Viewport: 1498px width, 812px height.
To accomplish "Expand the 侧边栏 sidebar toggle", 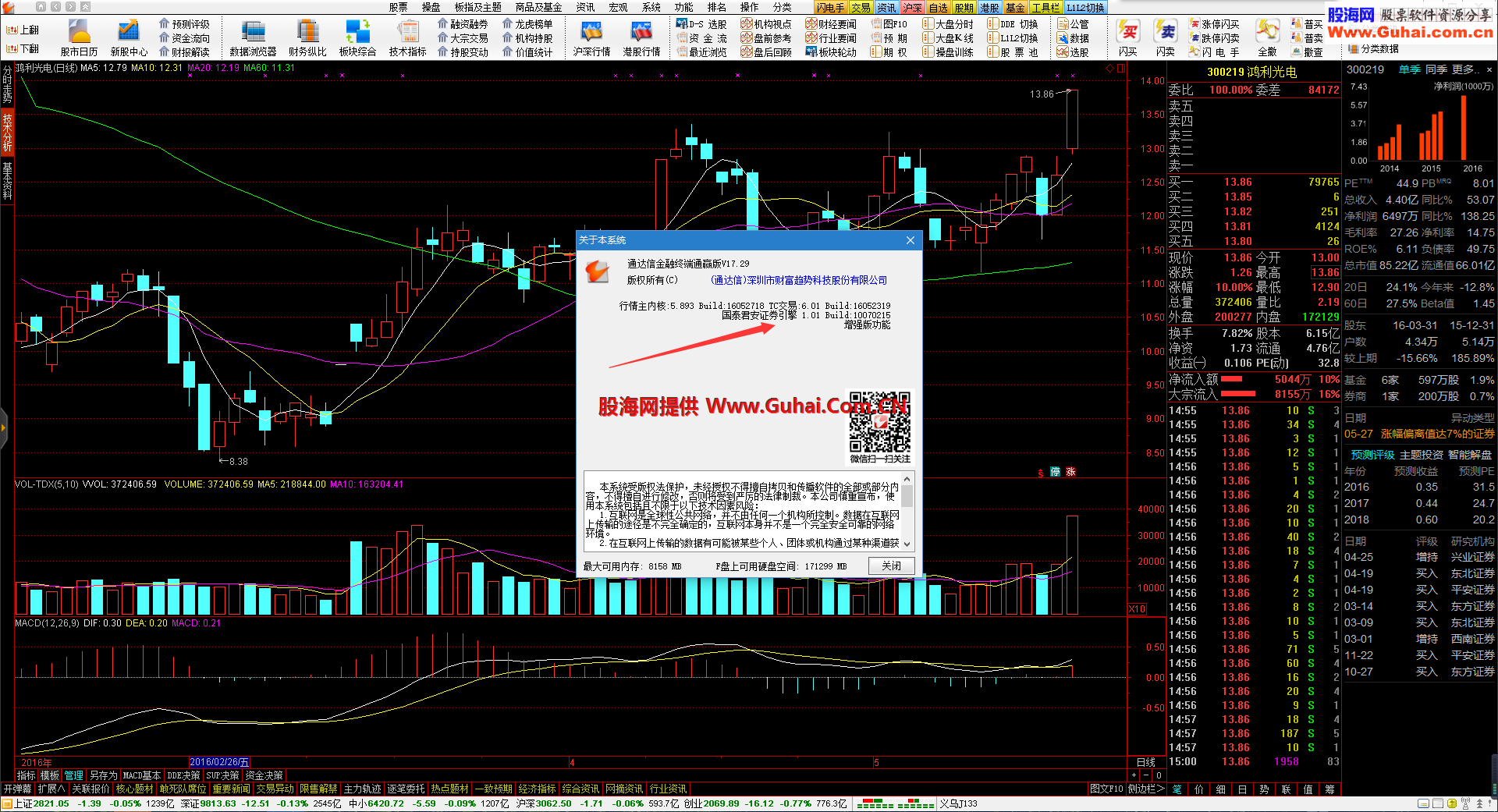I will (1145, 789).
